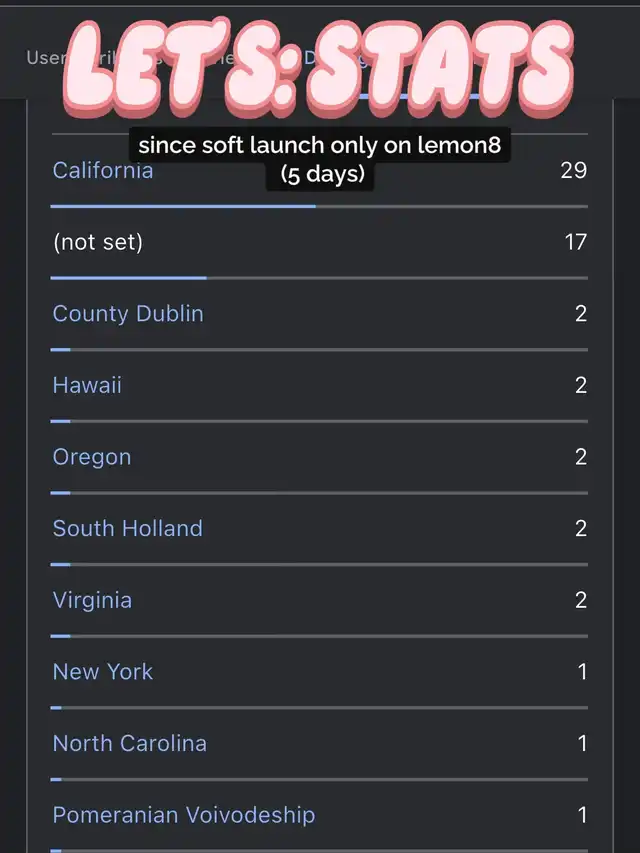Click the (not set) progress bar
This screenshot has height=853, width=640.
pos(319,278)
